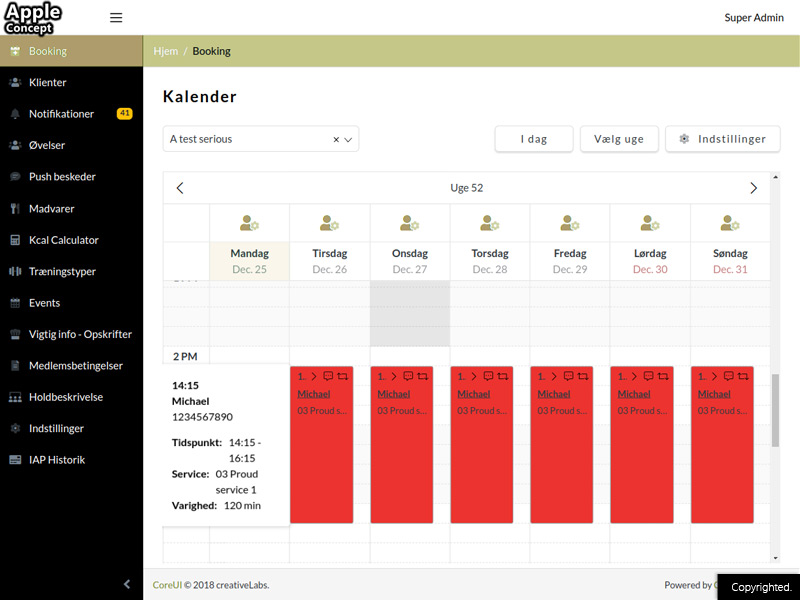Click arrow icon on Fredag booking

(553, 376)
